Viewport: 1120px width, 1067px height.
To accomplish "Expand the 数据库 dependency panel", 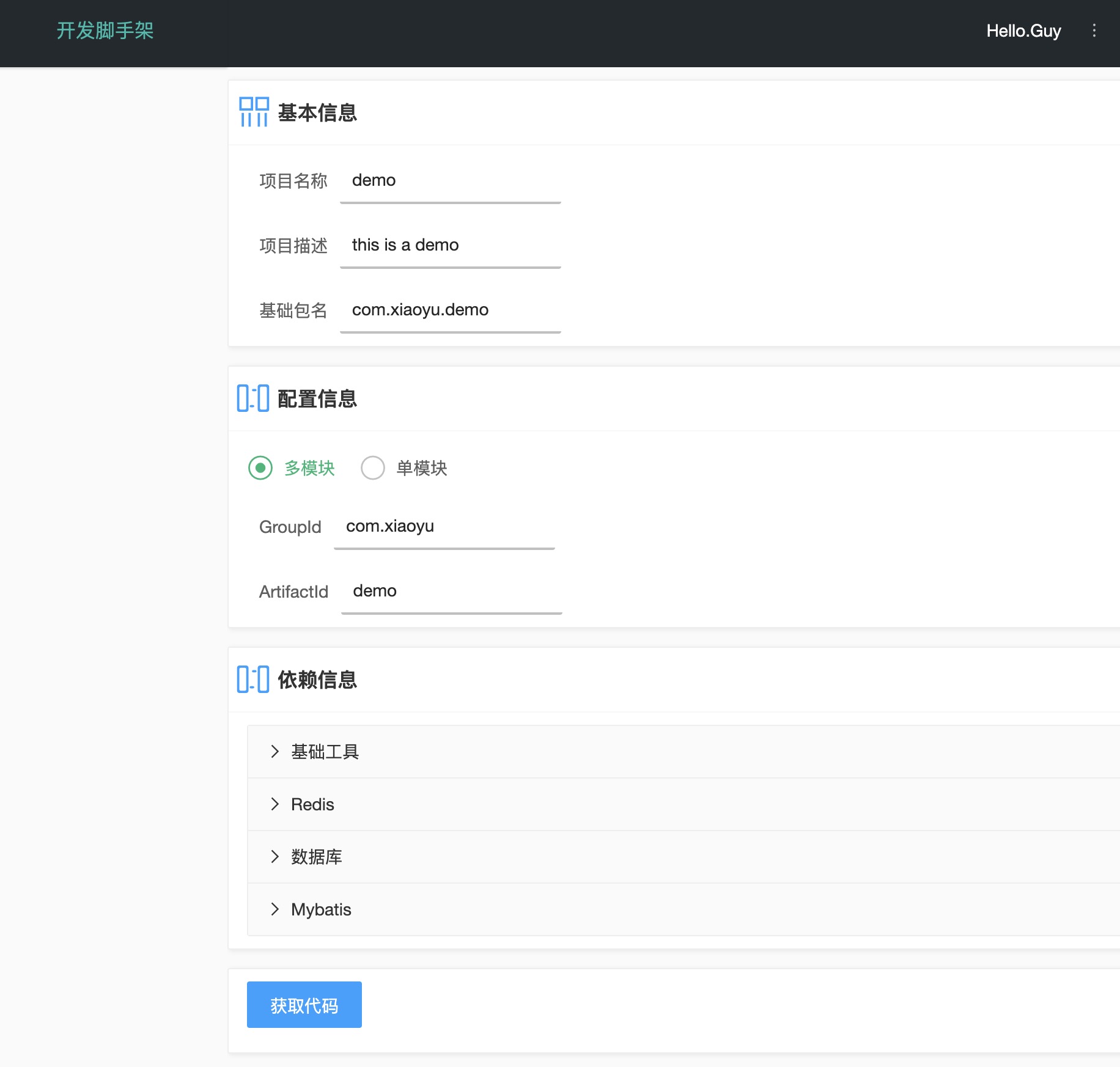I will [683, 857].
